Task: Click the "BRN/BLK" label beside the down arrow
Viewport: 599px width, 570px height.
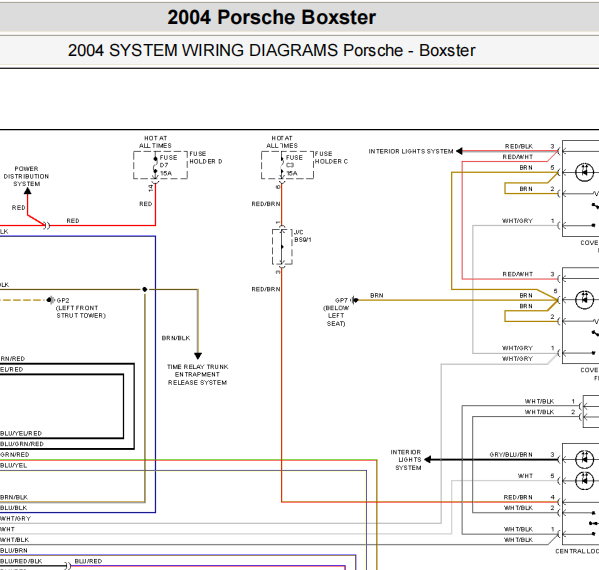Action: 176,338
